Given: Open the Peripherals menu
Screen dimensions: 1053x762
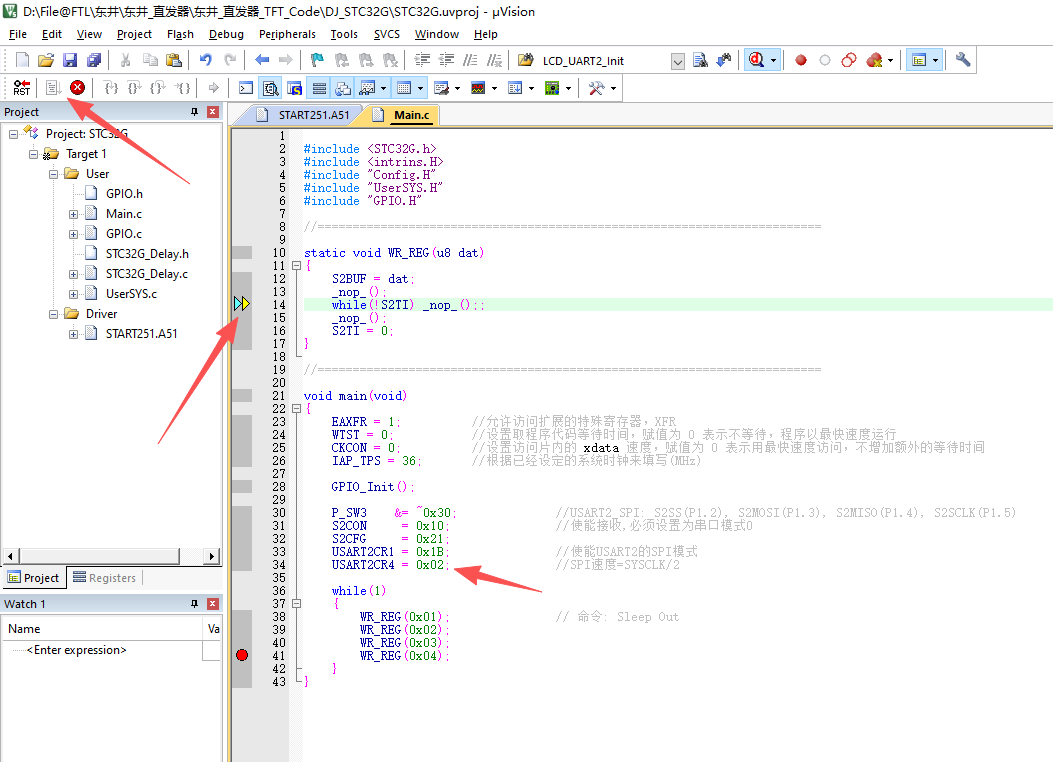Looking at the screenshot, I should coord(287,33).
